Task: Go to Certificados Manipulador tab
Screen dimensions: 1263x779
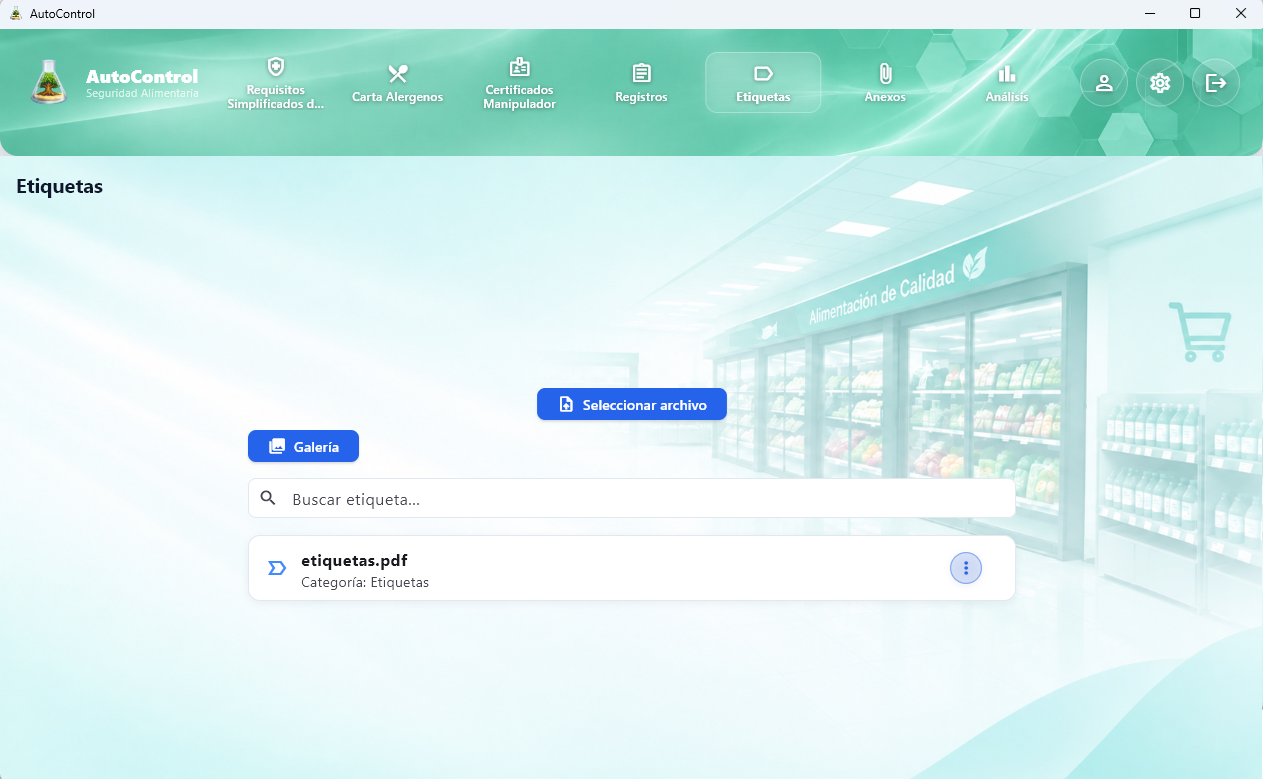Action: point(520,82)
